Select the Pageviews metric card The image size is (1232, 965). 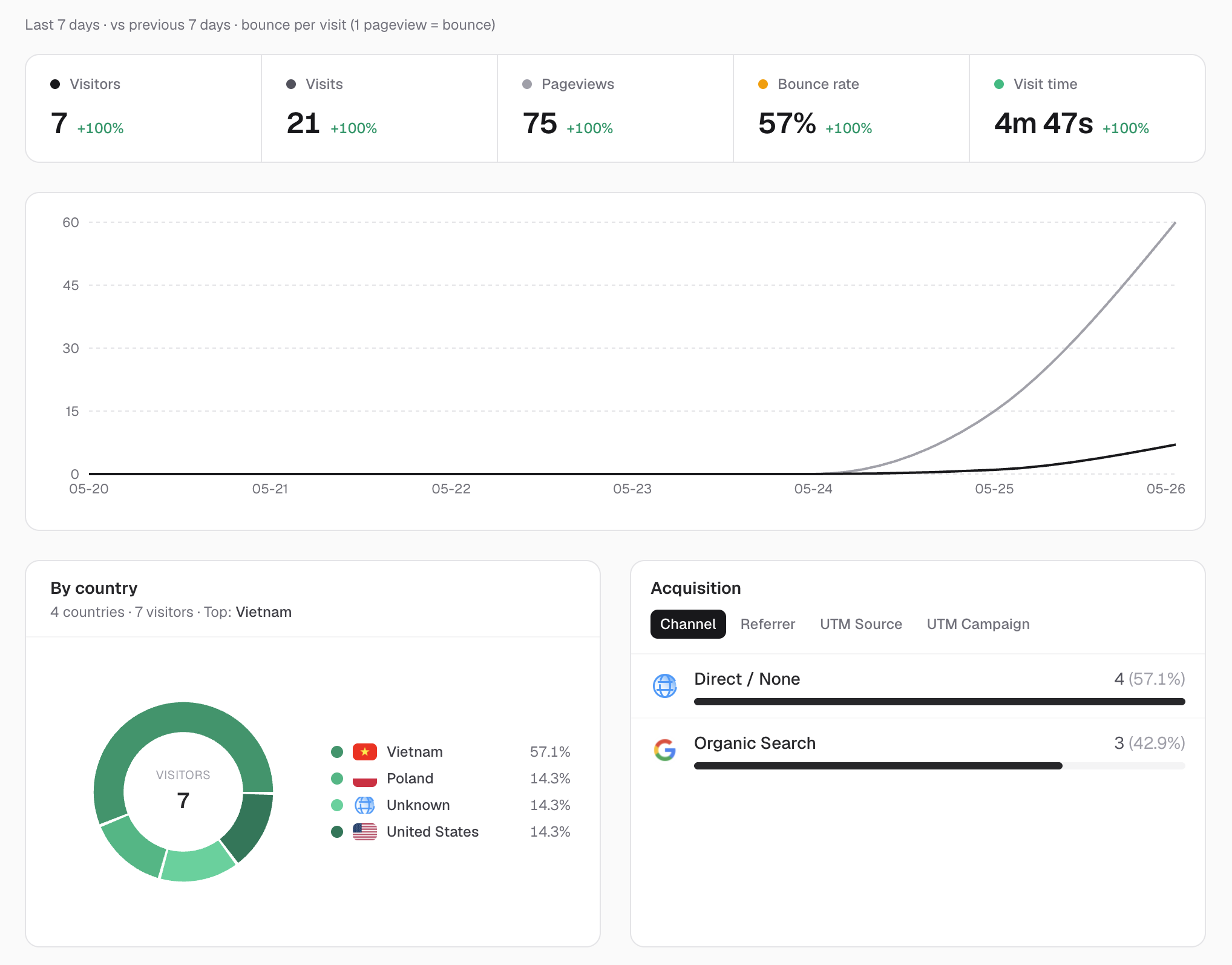[615, 108]
